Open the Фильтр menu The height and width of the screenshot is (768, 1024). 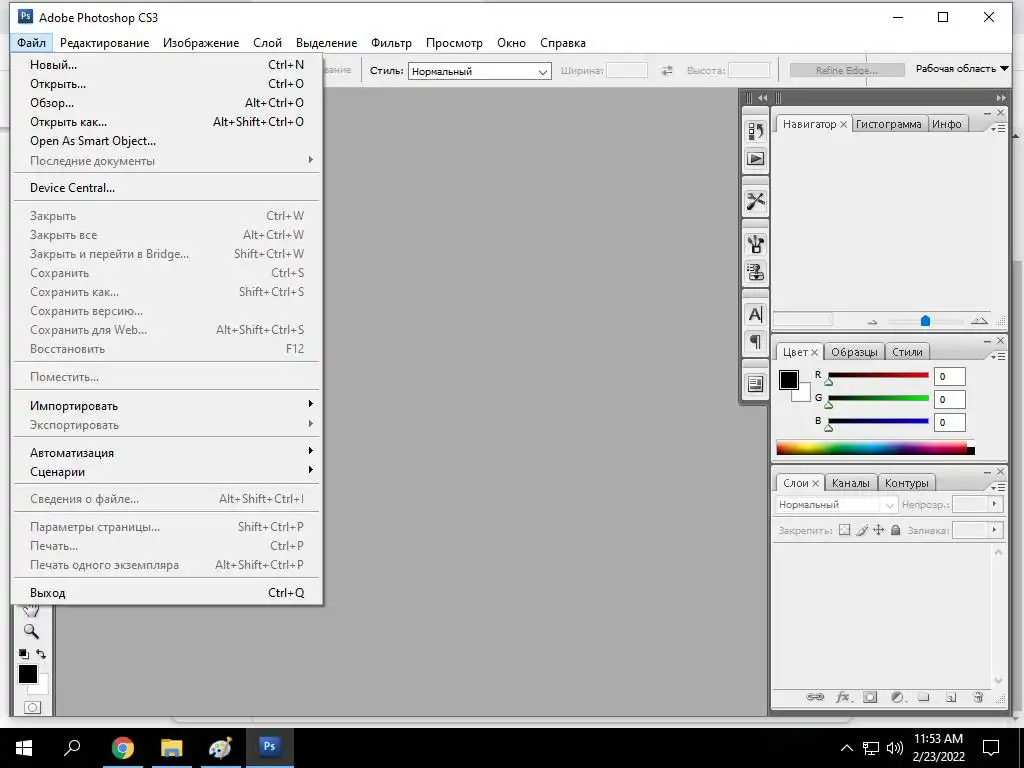(x=391, y=42)
